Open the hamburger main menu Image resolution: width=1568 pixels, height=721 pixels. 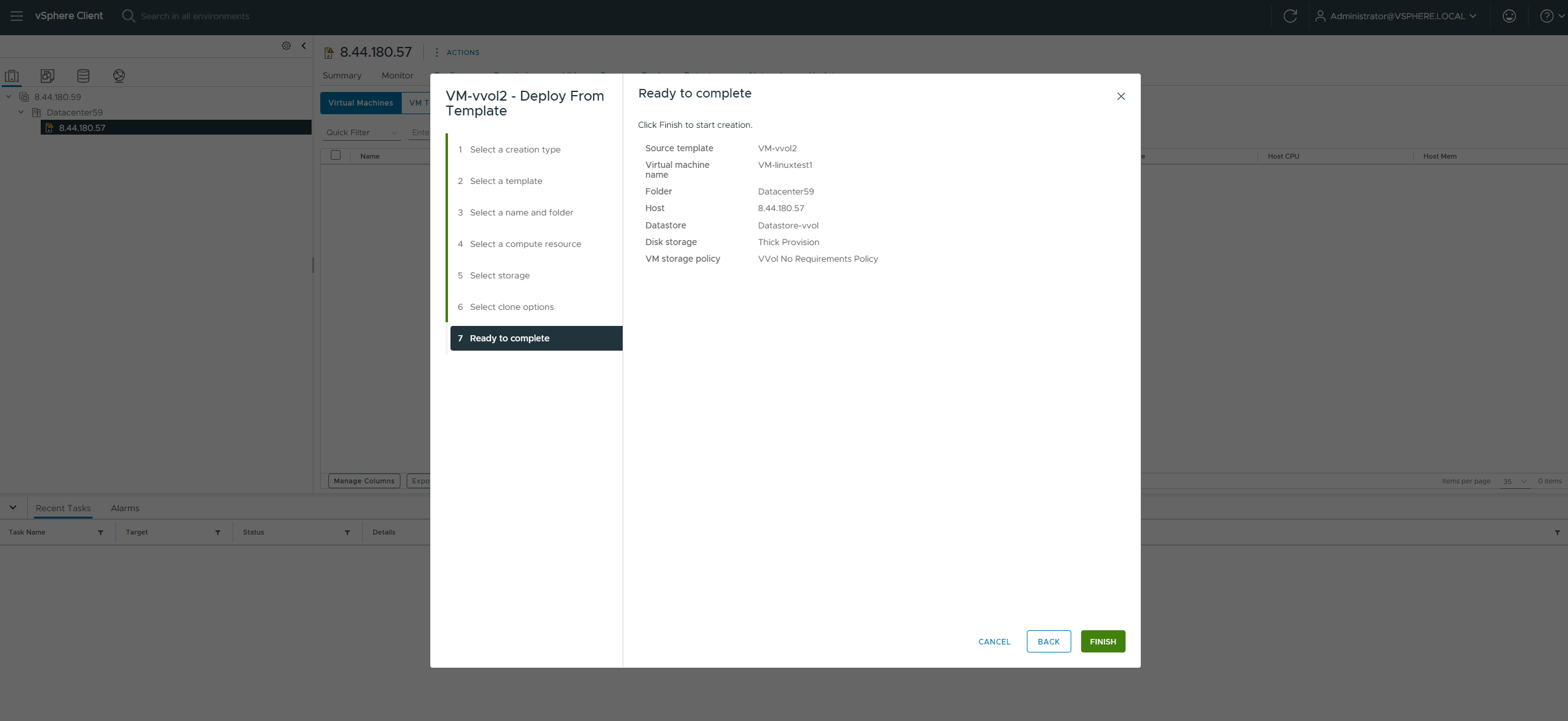17,16
